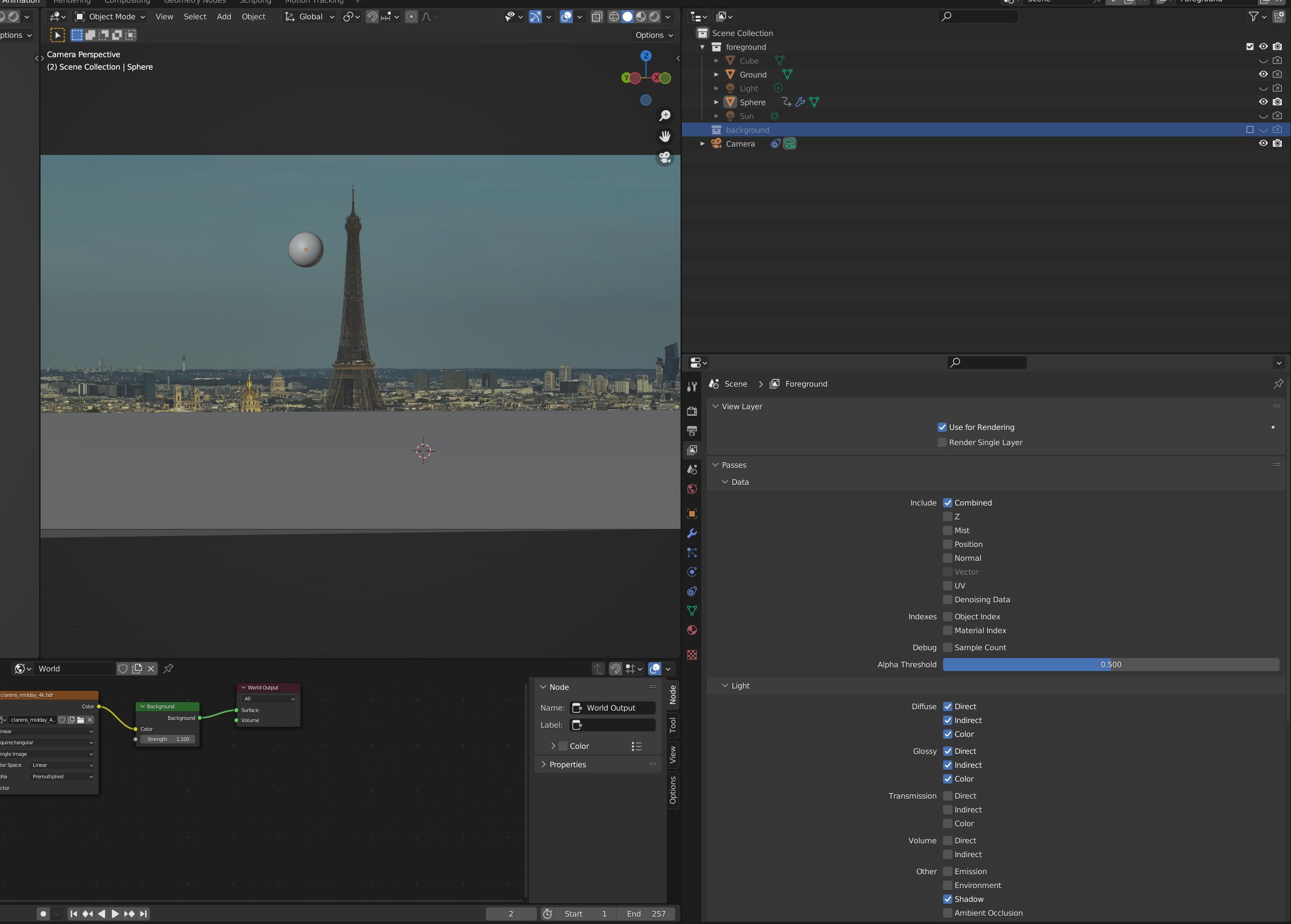
Task: Open the Render properties tab icon
Action: [692, 411]
